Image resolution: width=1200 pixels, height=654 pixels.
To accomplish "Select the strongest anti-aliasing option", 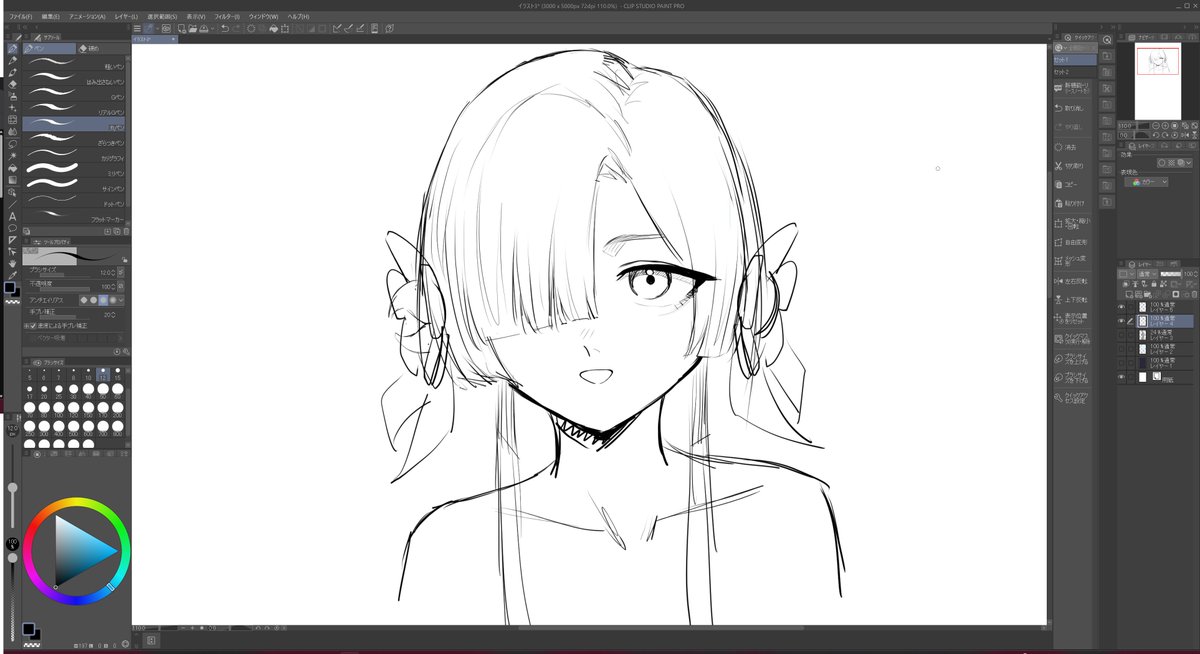I will (113, 300).
